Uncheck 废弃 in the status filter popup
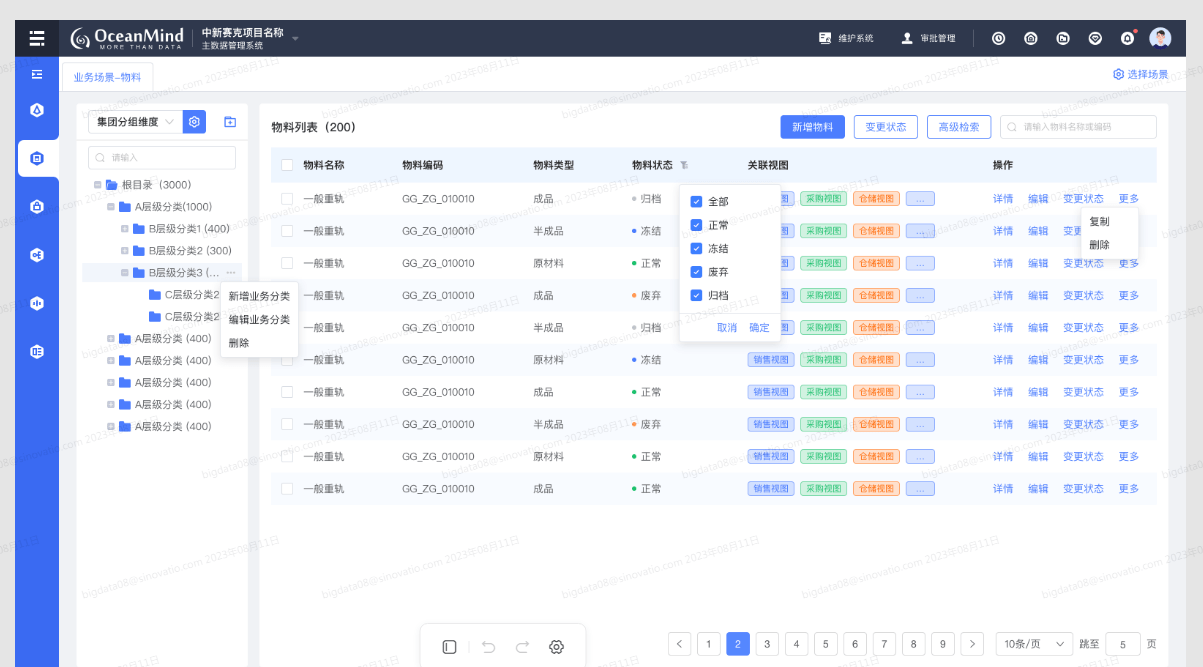 [x=696, y=271]
